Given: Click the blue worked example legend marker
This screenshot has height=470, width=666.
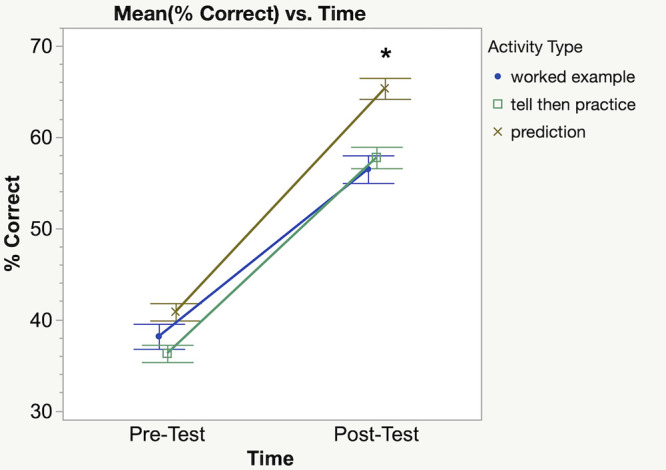Looking at the screenshot, I should (498, 76).
